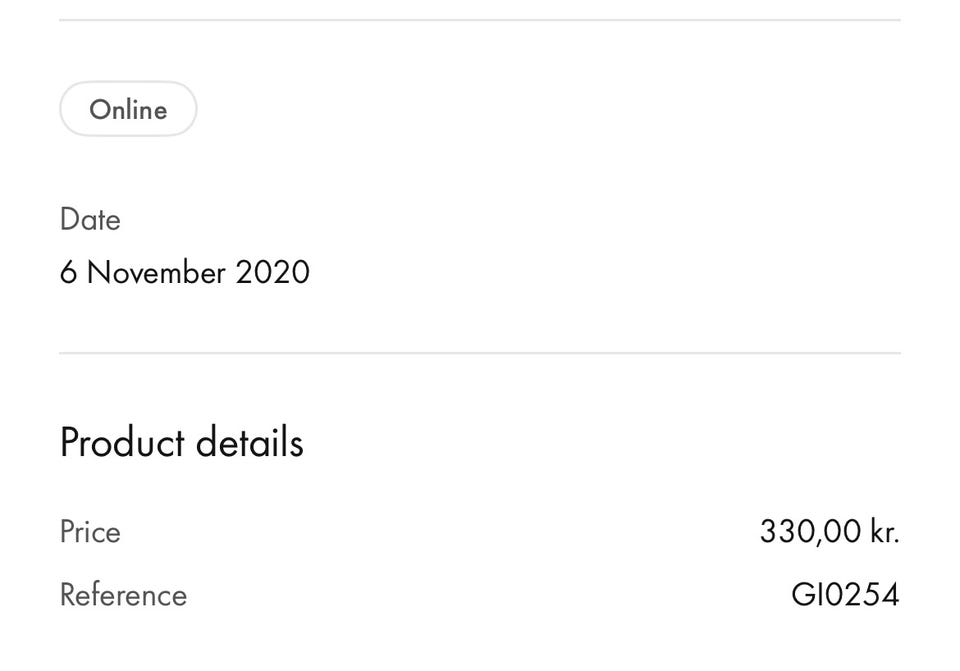
Task: Click the 330,00 kr. price value
Action: (x=829, y=531)
